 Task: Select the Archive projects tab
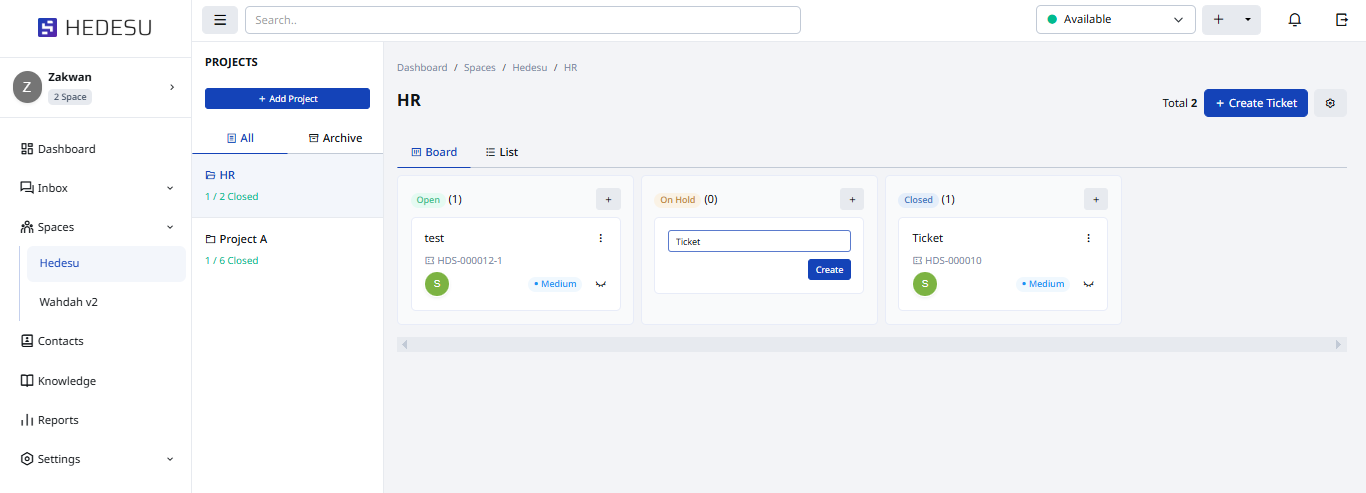coord(335,138)
